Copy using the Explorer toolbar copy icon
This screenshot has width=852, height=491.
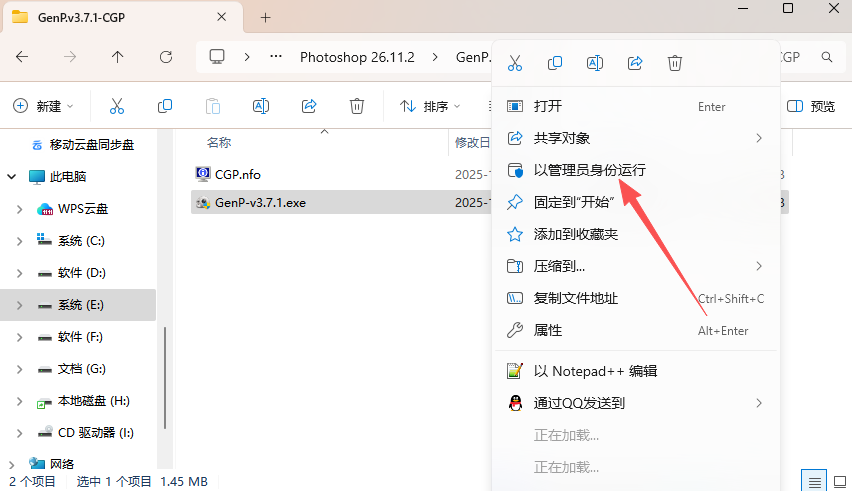(165, 106)
